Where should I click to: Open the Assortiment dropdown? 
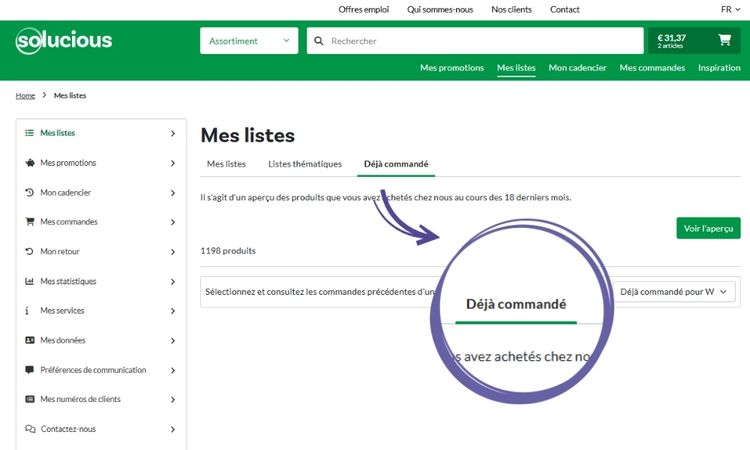point(249,41)
